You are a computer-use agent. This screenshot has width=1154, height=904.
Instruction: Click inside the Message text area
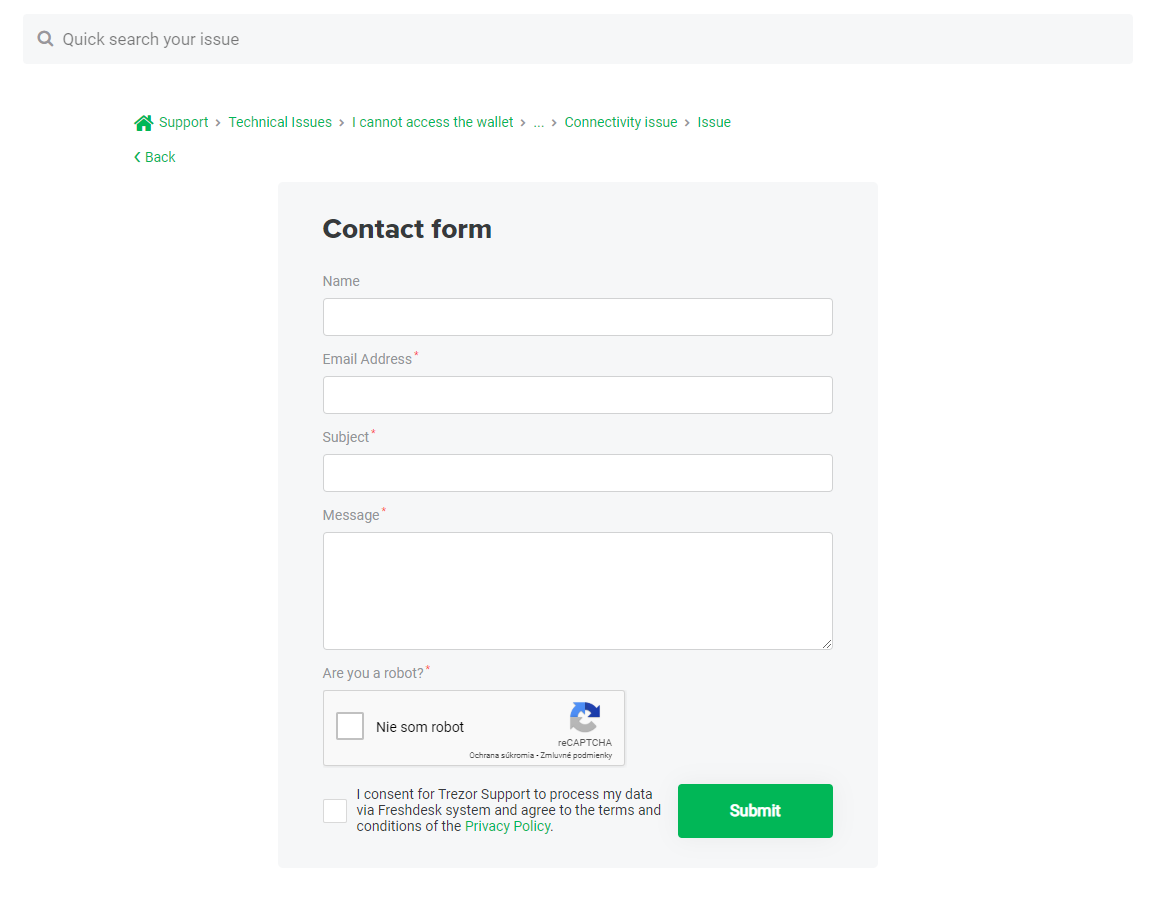click(x=577, y=590)
